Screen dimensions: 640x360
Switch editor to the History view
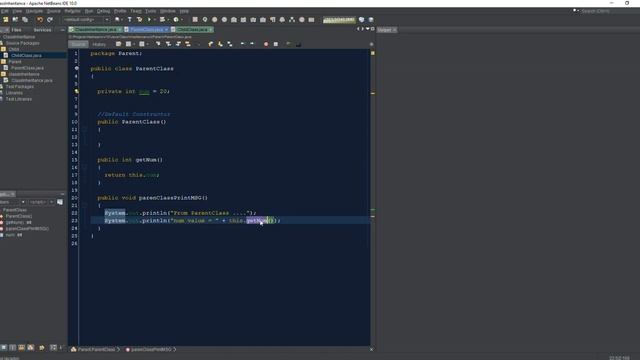99,44
